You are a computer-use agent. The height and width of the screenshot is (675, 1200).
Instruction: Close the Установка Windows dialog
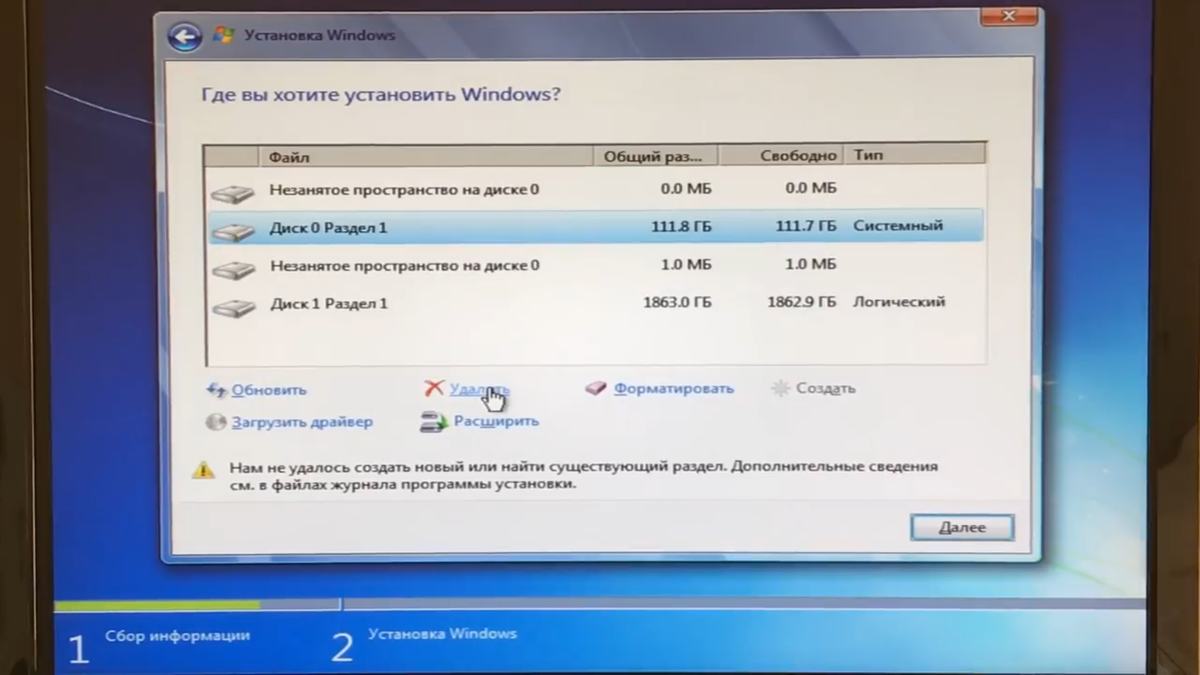click(x=1007, y=16)
